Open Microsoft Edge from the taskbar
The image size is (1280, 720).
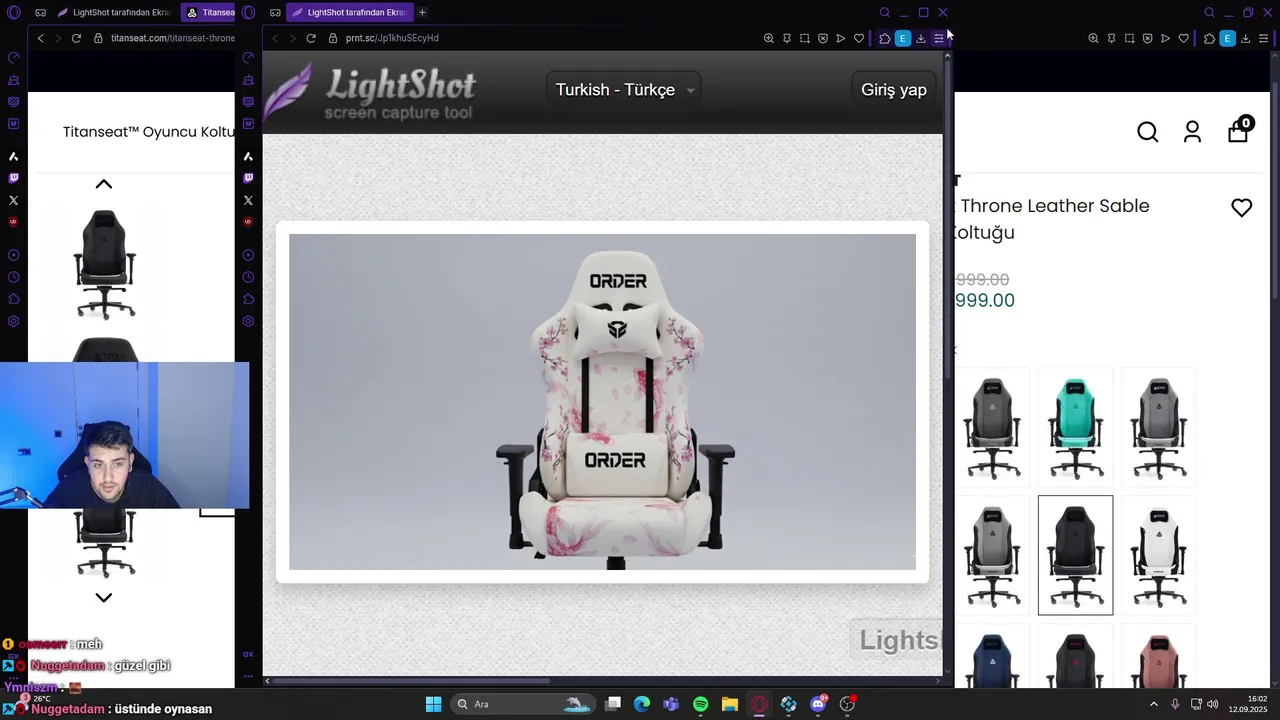[x=642, y=704]
